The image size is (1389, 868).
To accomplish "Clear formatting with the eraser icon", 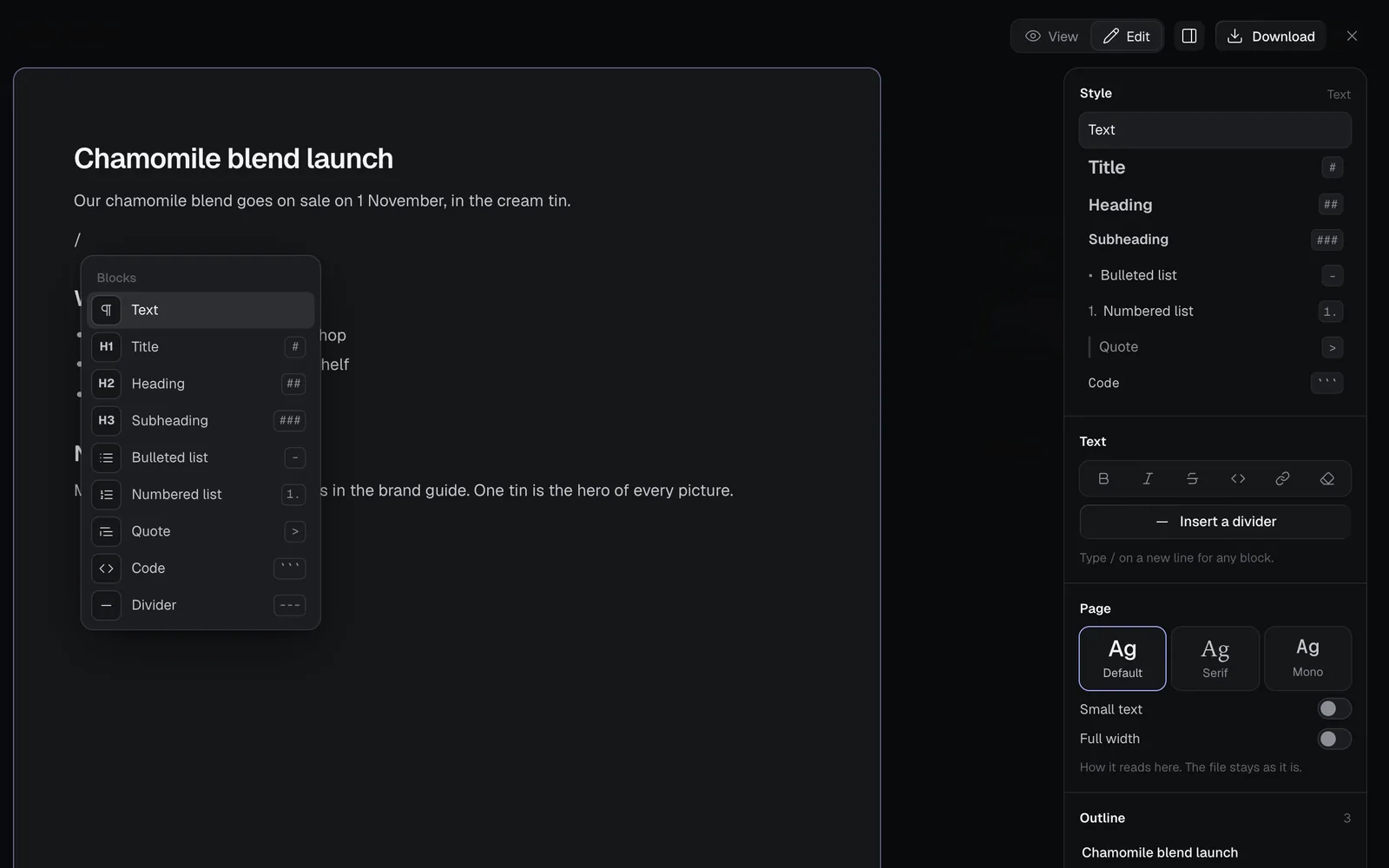I will (x=1327, y=478).
